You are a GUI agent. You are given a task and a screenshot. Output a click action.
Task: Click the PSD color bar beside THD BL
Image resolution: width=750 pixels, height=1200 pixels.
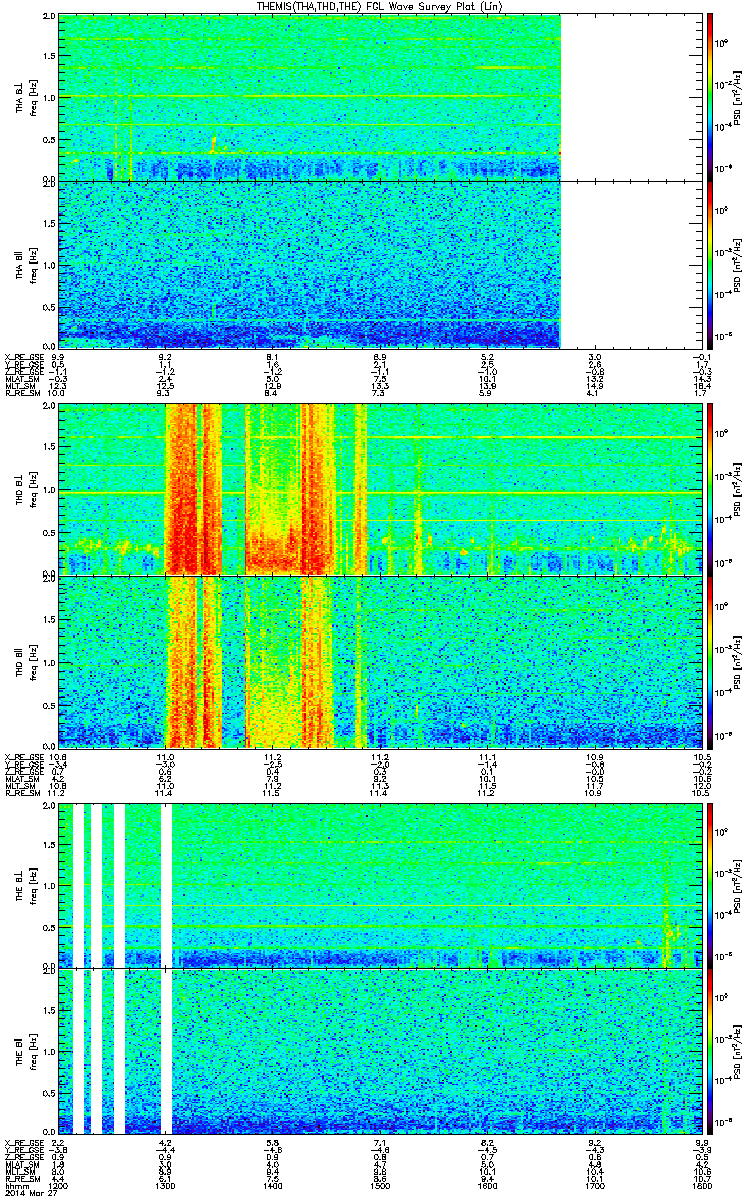coord(710,490)
